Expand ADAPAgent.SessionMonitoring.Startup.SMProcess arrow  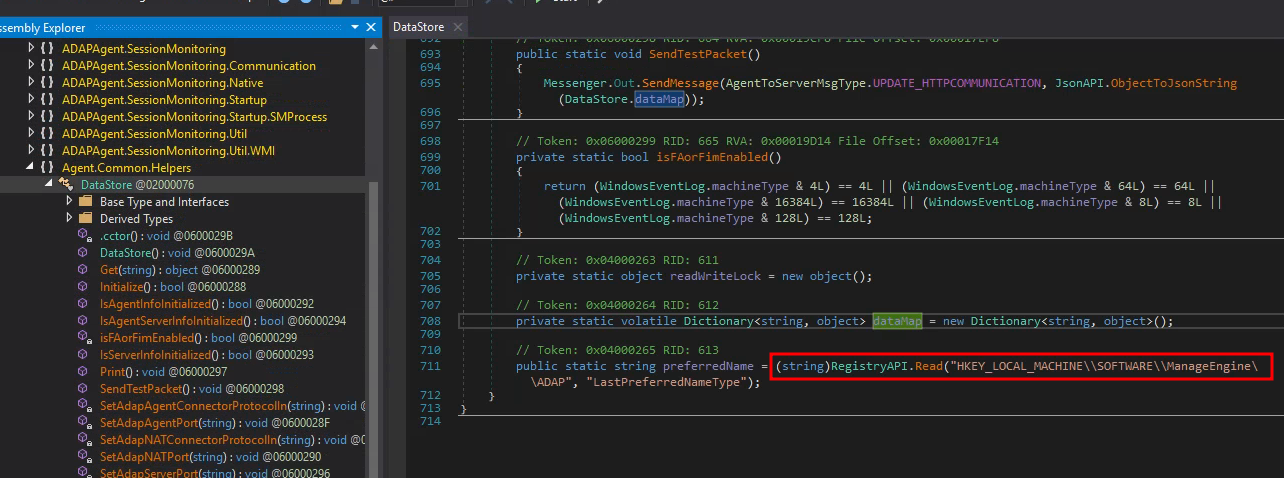coord(32,116)
